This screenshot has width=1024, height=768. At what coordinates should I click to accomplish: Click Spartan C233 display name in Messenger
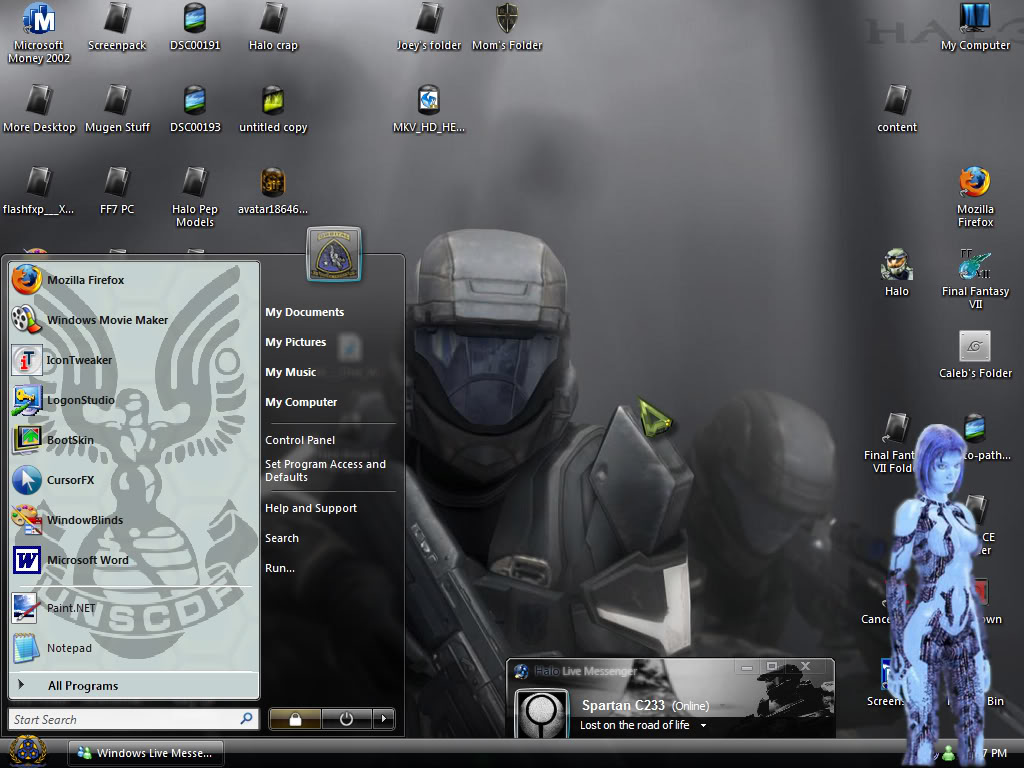coord(623,705)
